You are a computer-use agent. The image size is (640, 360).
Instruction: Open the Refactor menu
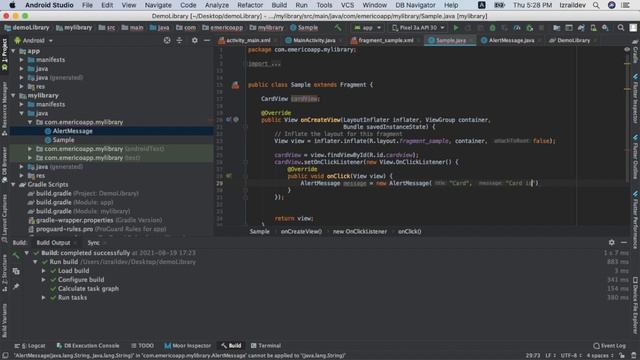click(x=250, y=5)
